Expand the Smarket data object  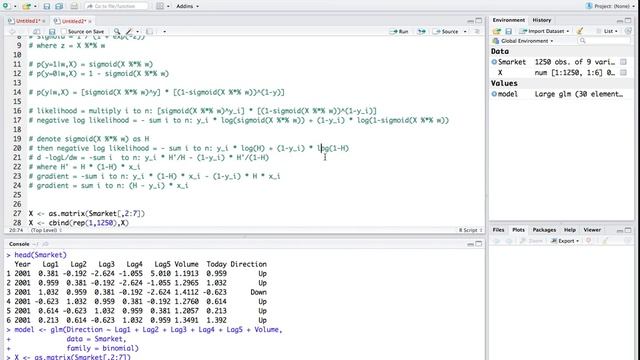tap(494, 62)
